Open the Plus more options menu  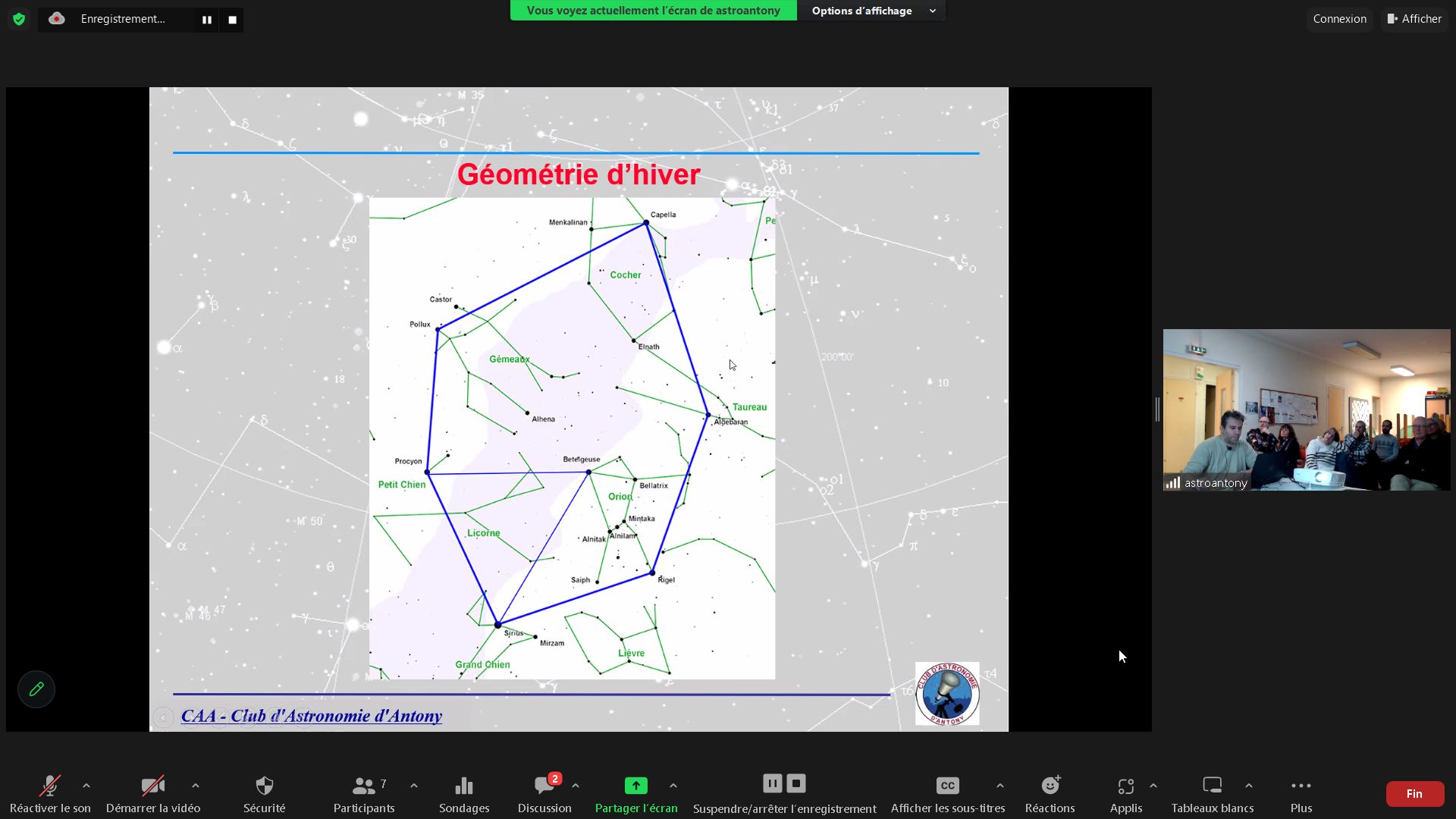(x=1301, y=794)
